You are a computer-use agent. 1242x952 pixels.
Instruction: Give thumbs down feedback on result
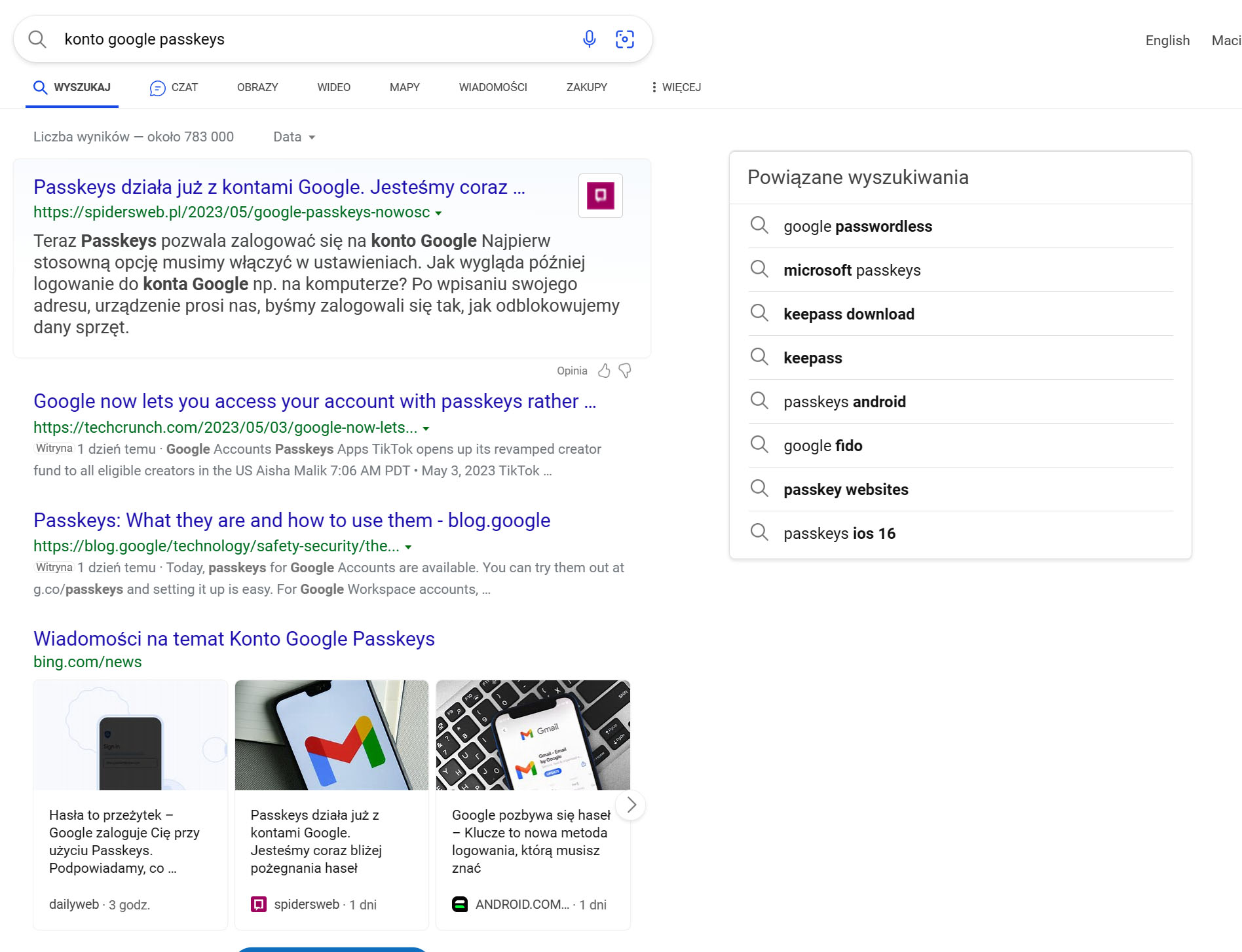coord(625,371)
